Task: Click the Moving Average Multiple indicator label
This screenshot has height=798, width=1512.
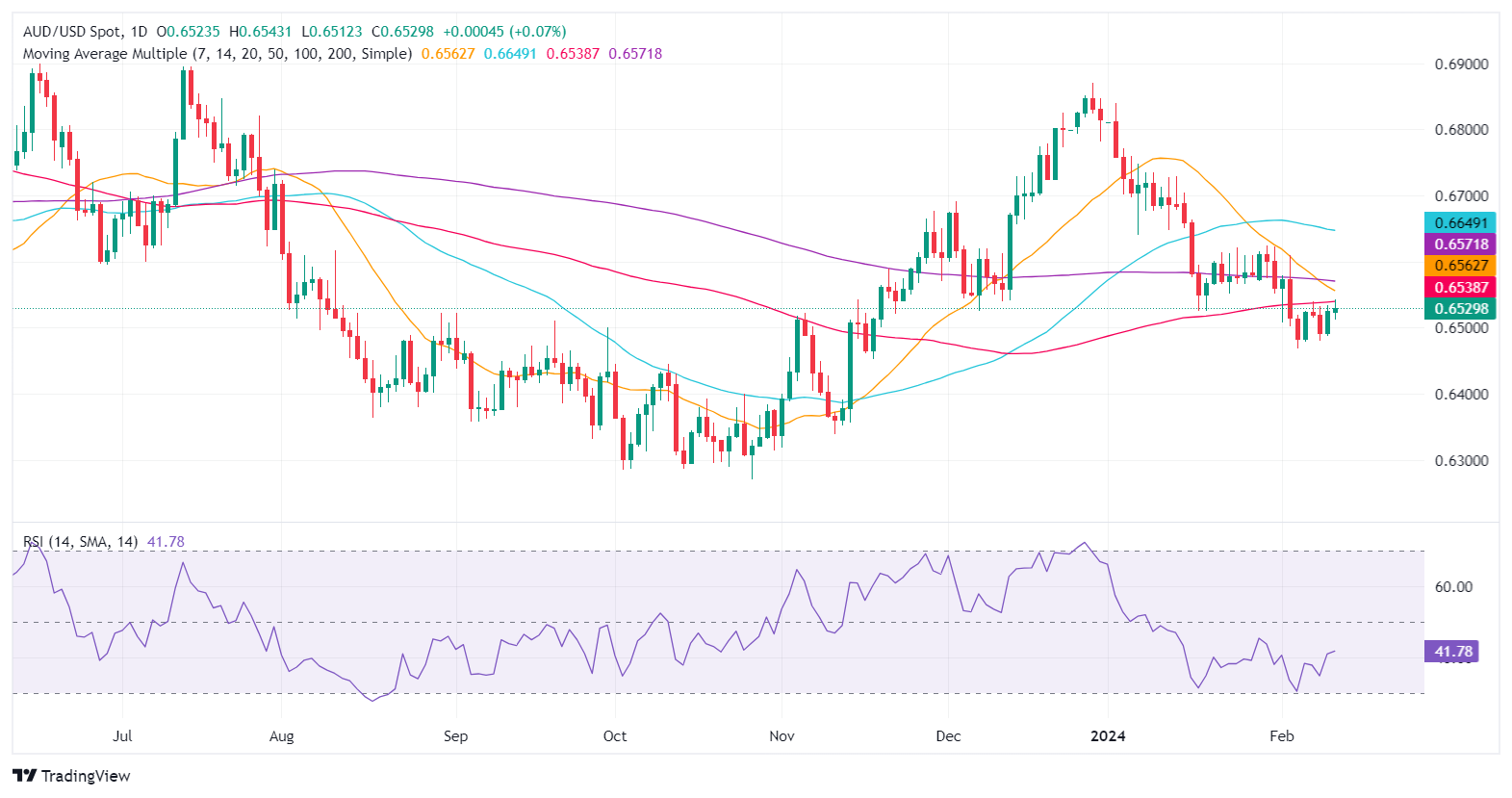Action: click(217, 54)
